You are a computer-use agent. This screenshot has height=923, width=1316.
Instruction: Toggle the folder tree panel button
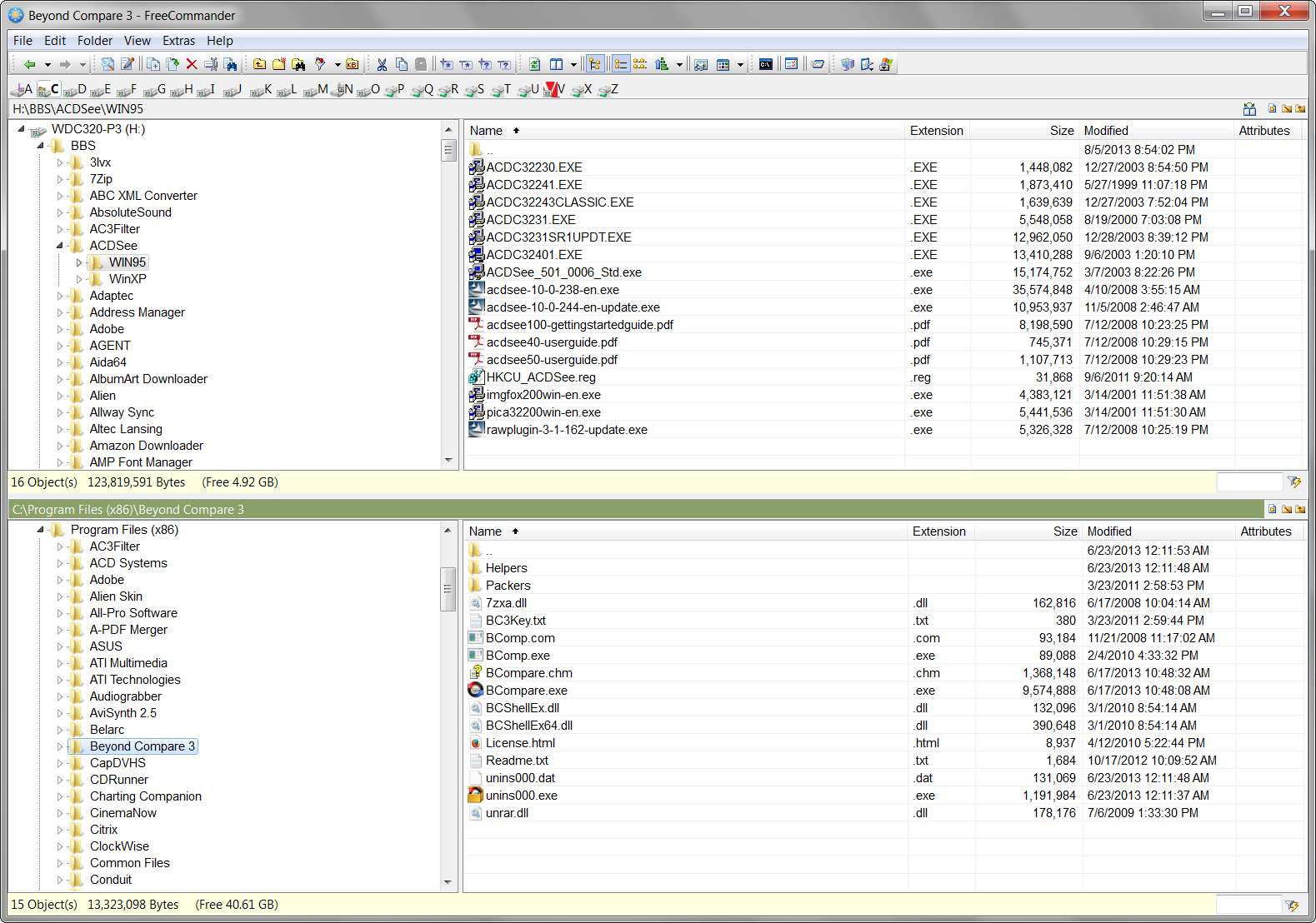[595, 64]
